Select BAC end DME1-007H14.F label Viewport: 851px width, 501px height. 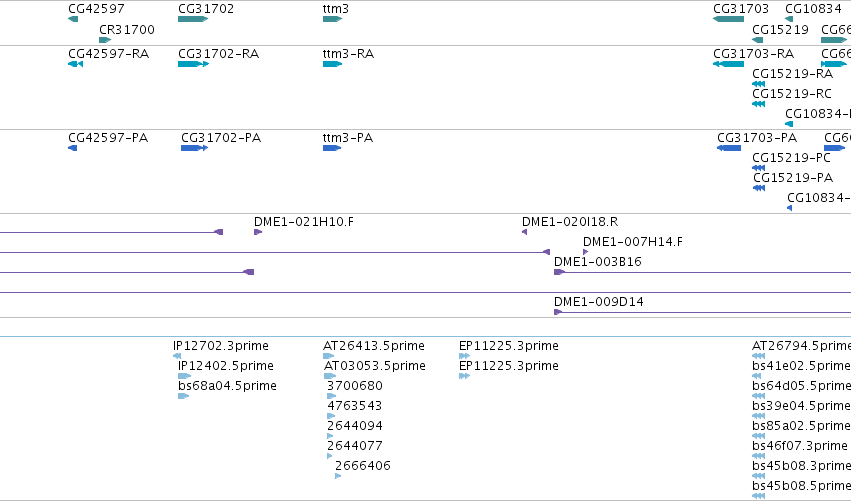point(633,242)
